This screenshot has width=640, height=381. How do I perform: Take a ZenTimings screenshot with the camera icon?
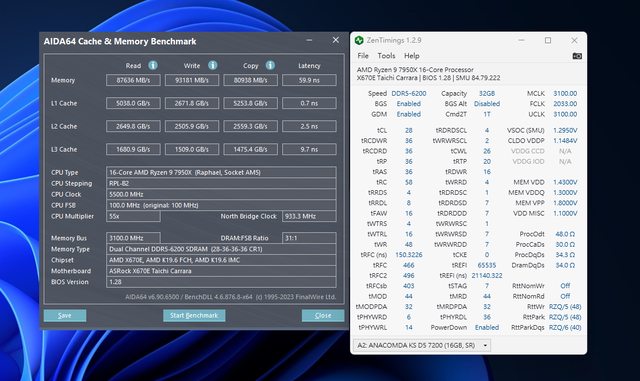click(577, 56)
